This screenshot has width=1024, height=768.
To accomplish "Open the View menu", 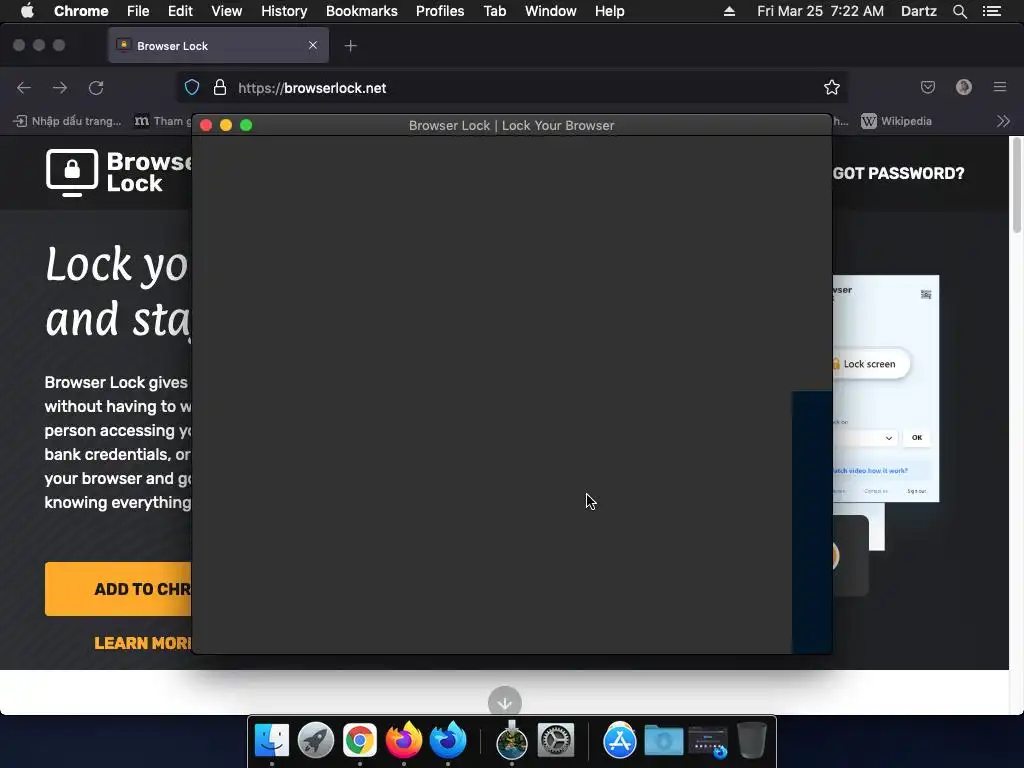I will point(227,11).
